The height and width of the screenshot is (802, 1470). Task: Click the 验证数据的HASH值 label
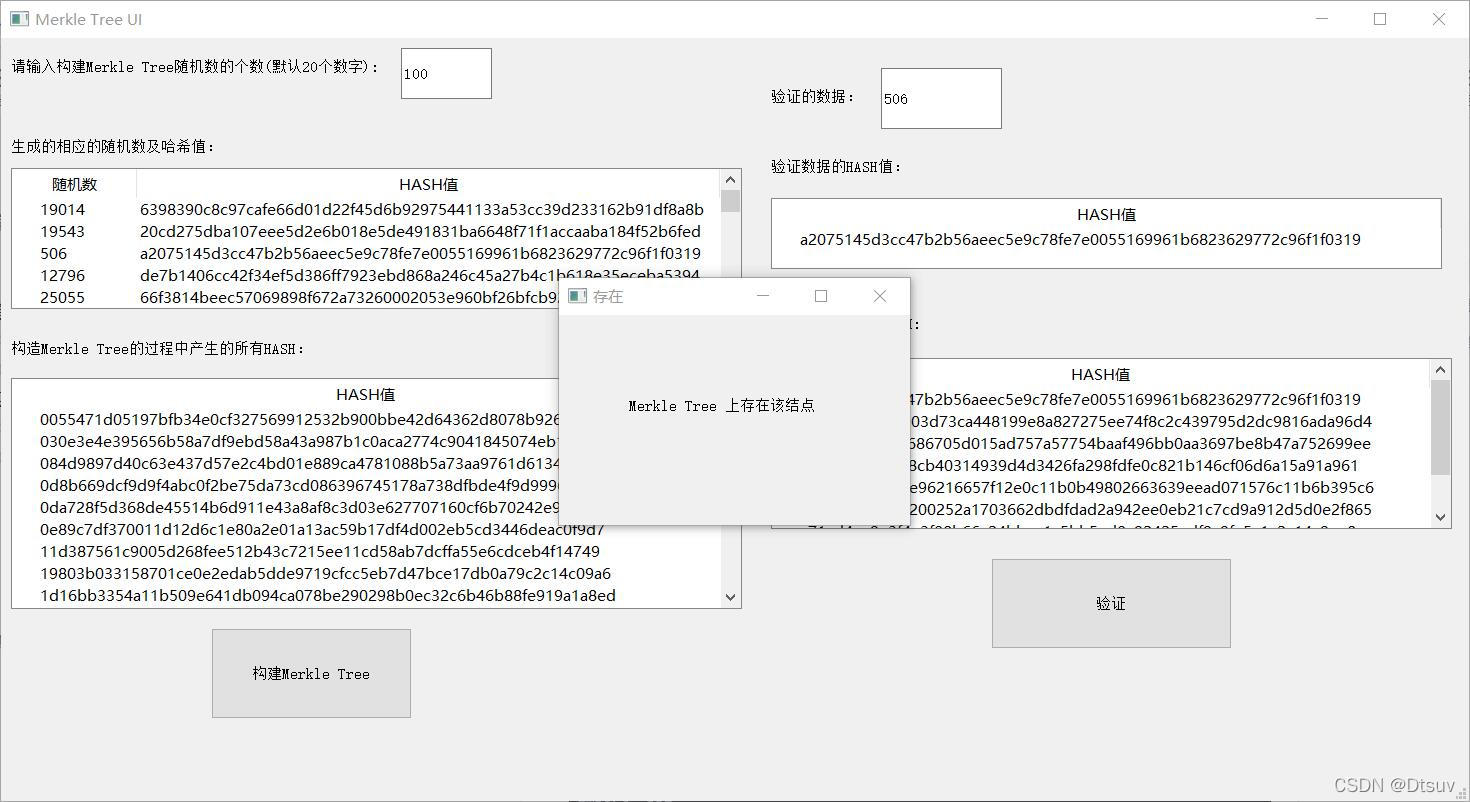pyautogui.click(x=836, y=167)
